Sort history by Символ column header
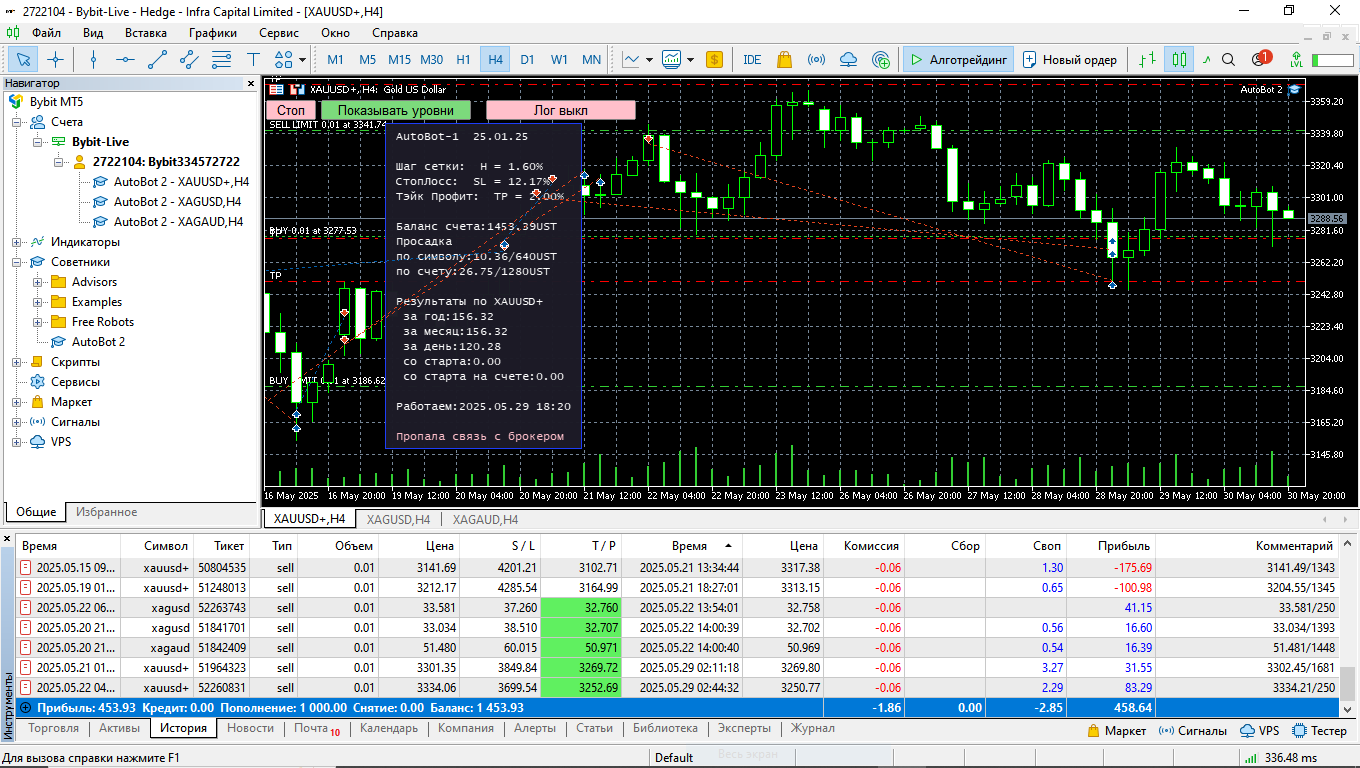This screenshot has height=768, width=1360. click(157, 546)
